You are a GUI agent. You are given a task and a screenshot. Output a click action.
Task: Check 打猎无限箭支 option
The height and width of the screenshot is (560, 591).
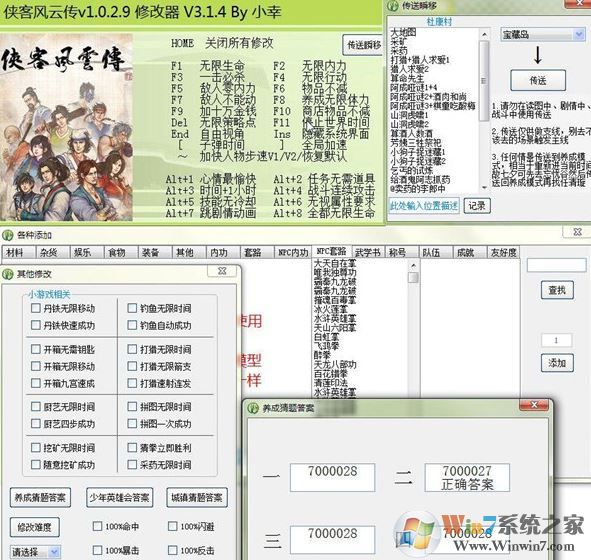coord(132,366)
